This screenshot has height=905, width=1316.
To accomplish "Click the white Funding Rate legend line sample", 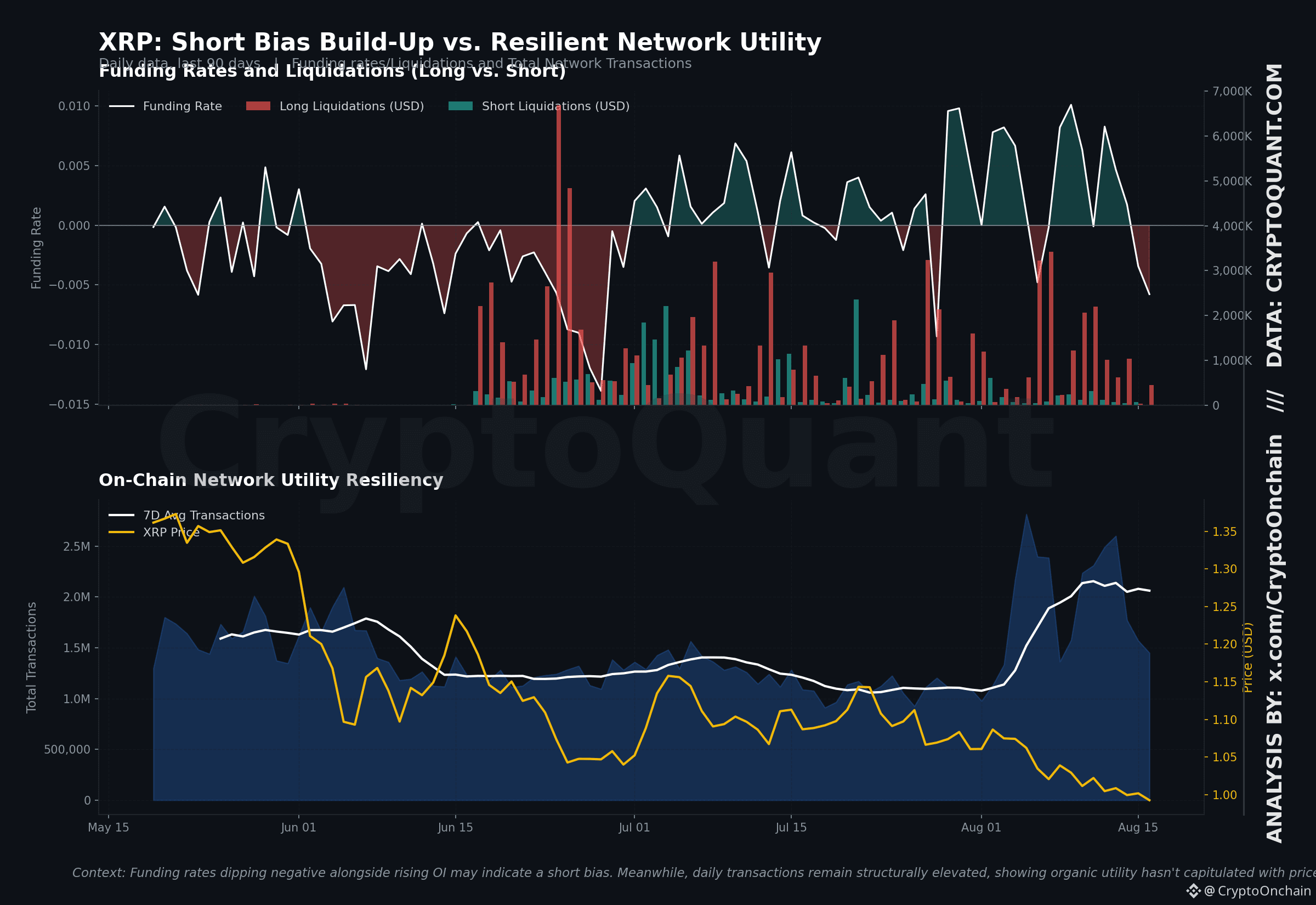I will tap(121, 106).
